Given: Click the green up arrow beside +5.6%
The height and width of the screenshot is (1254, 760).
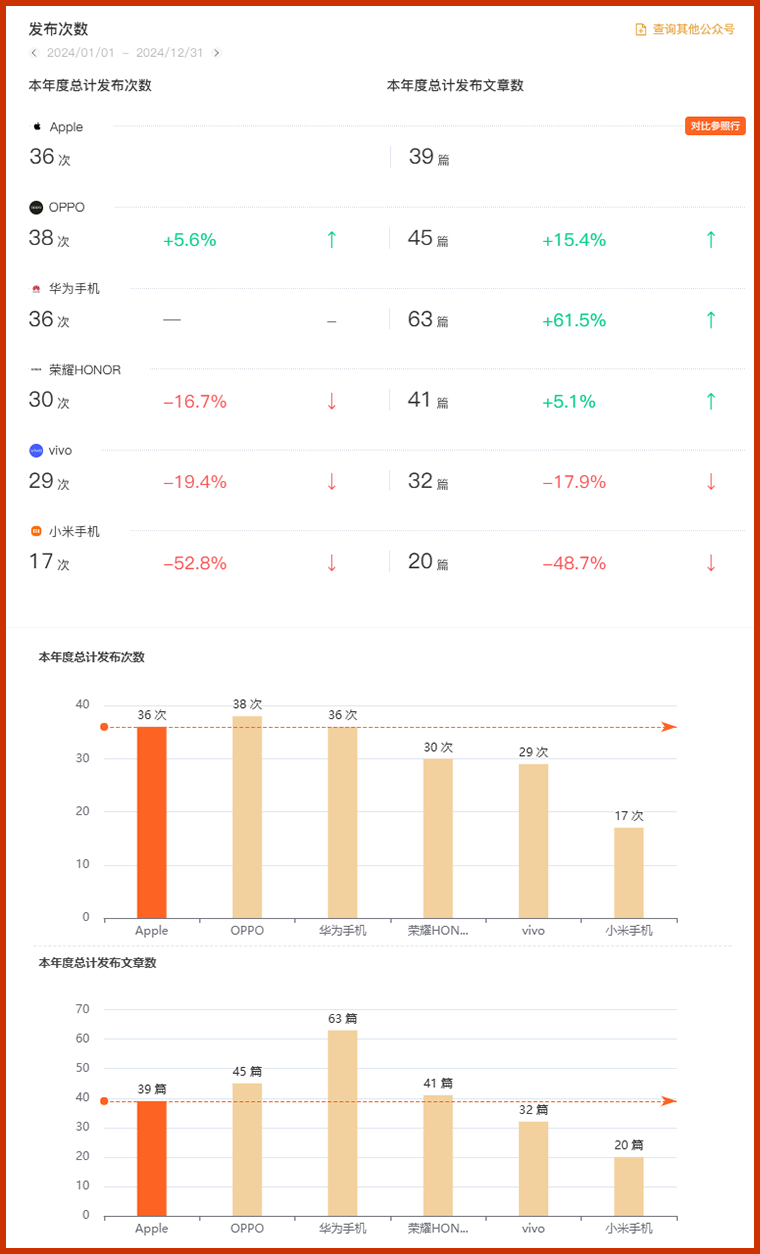Looking at the screenshot, I should click(332, 239).
